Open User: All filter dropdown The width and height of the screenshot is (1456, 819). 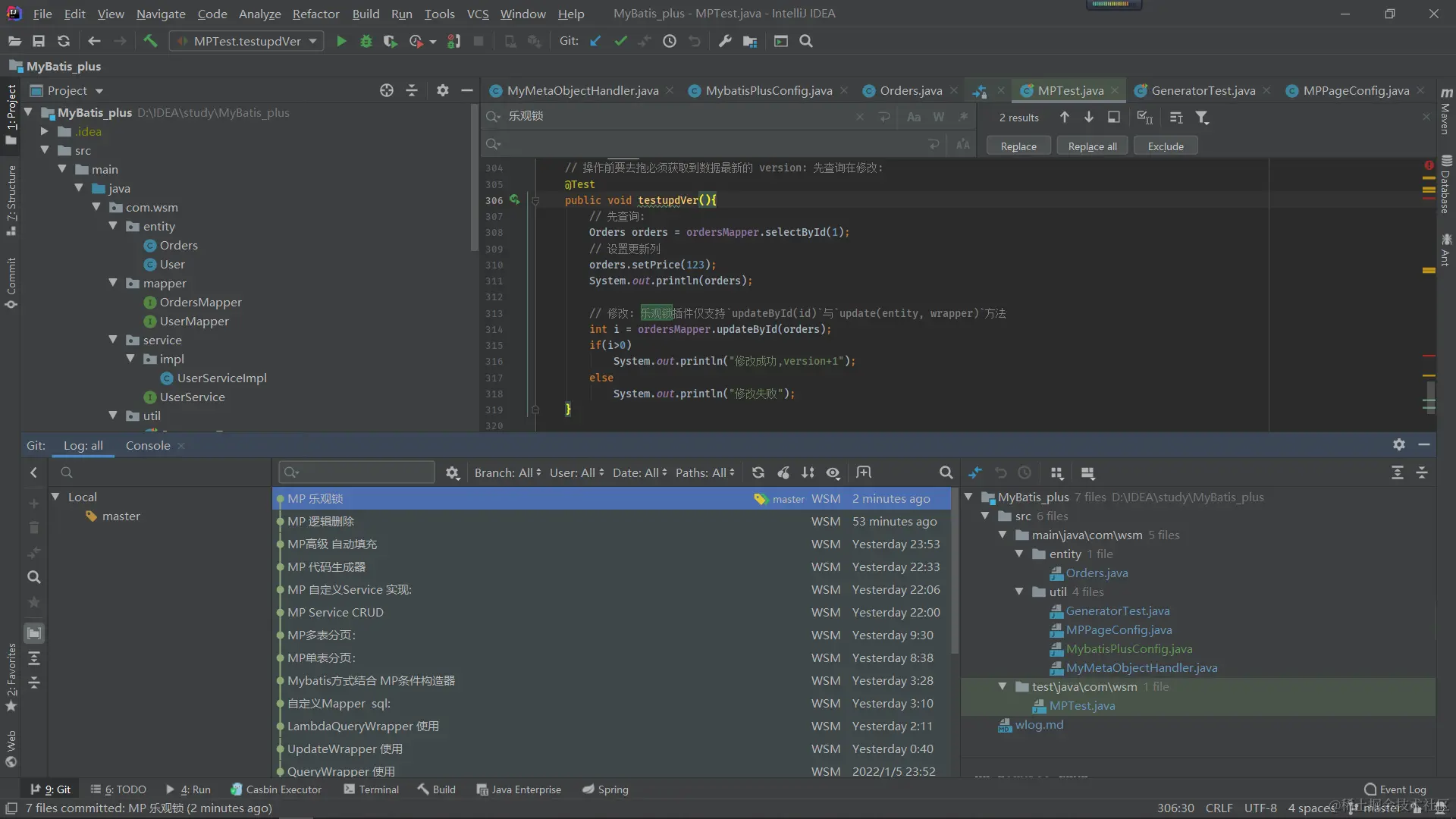pyautogui.click(x=576, y=473)
